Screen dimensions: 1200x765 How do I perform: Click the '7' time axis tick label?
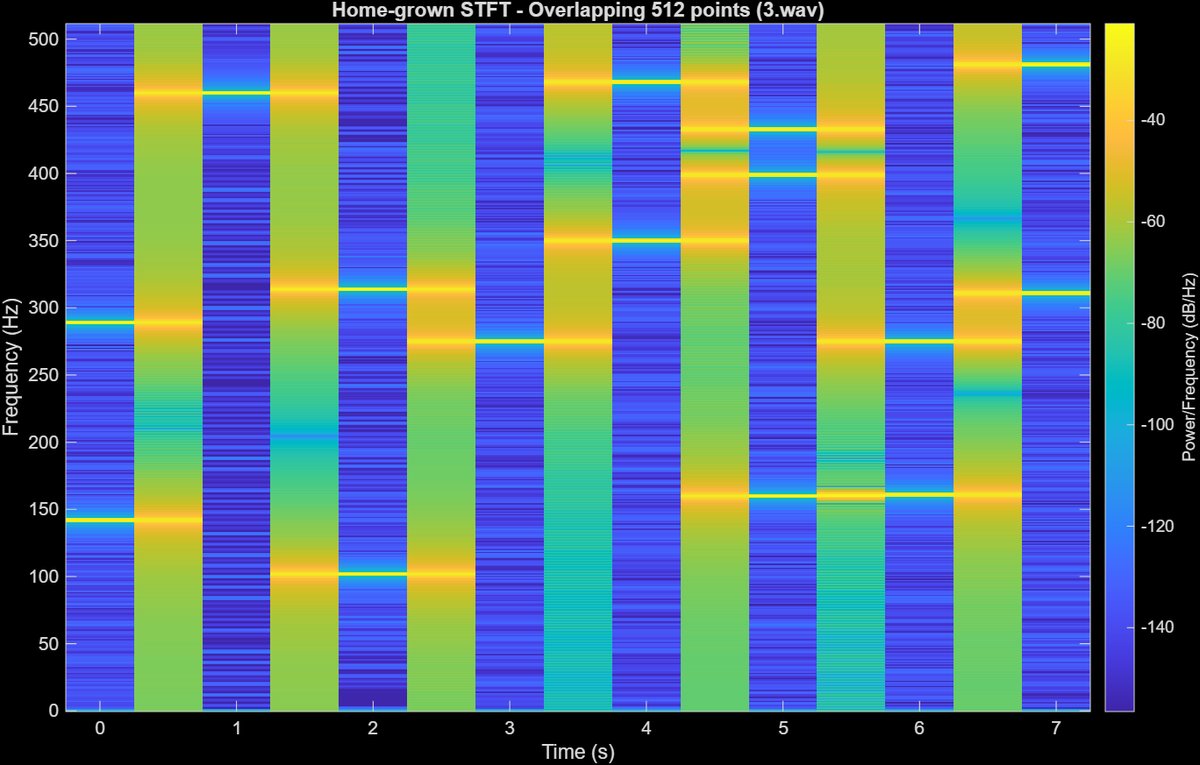pos(1056,728)
